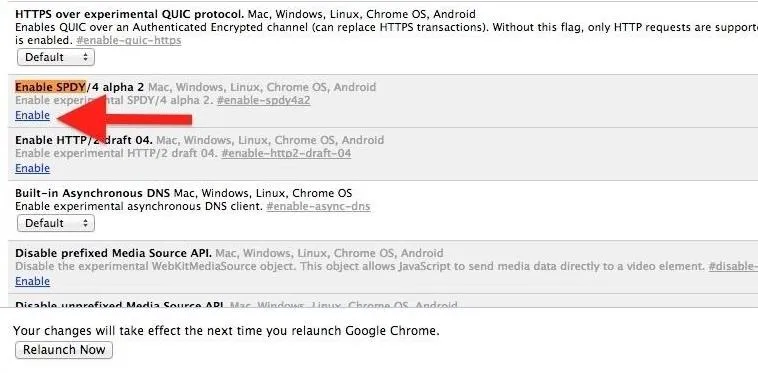
Task: Click the Disable prefixed Media Source API heading
Action: [x=113, y=253]
